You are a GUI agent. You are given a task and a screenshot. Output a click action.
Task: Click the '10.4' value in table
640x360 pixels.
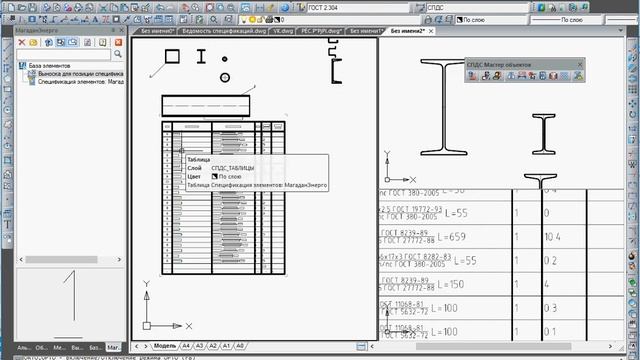pyautogui.click(x=552, y=237)
